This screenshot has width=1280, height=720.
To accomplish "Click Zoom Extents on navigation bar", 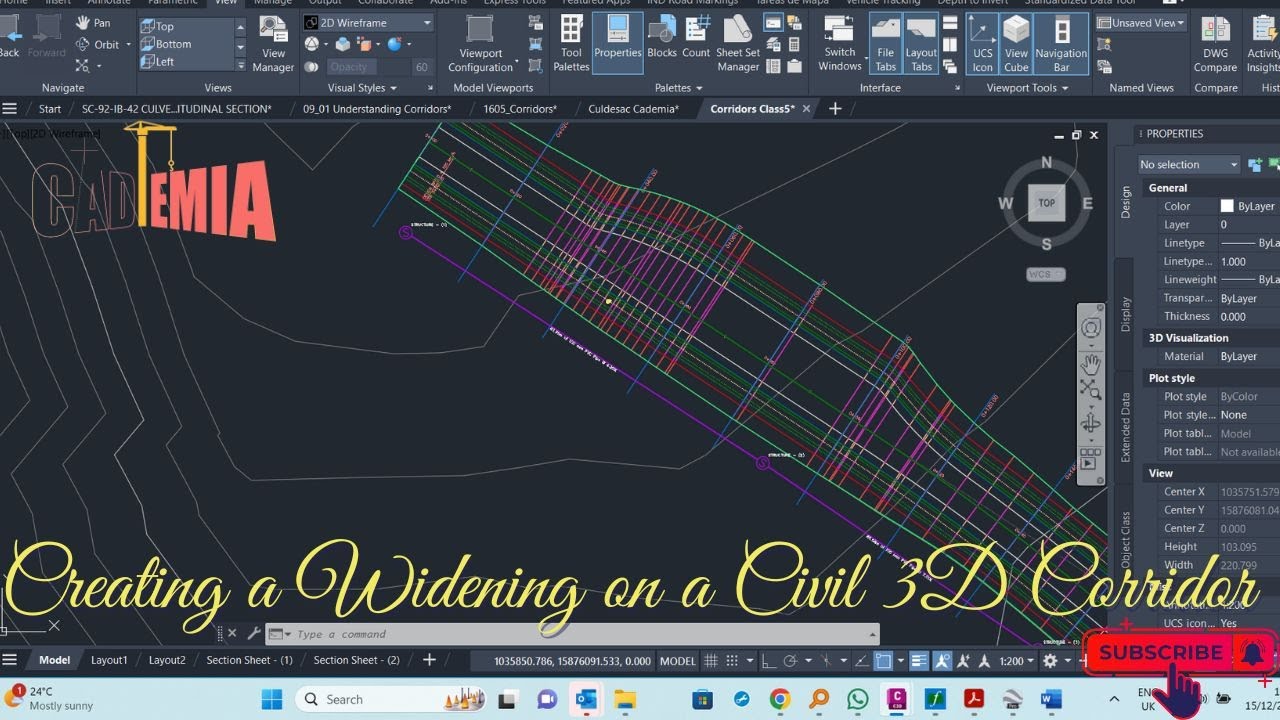I will (1091, 390).
